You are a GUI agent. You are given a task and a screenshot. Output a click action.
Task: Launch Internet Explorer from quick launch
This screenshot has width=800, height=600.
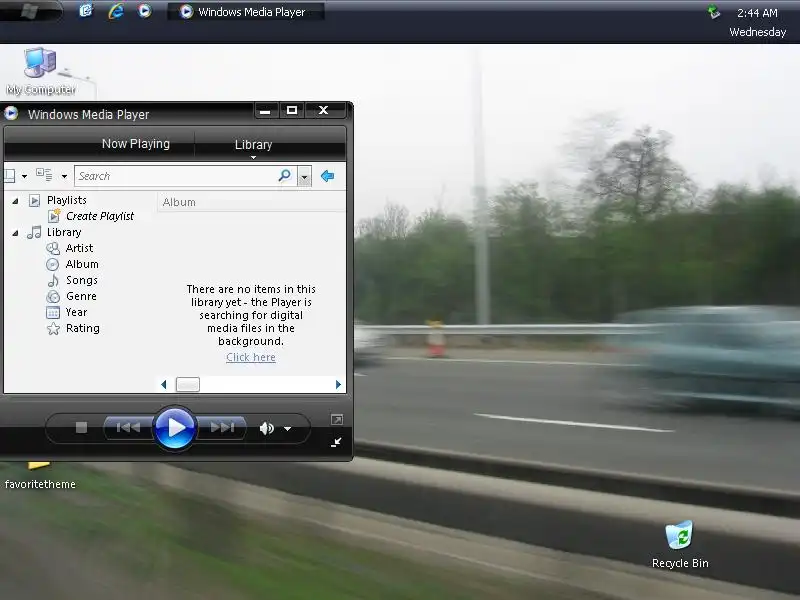pos(116,11)
